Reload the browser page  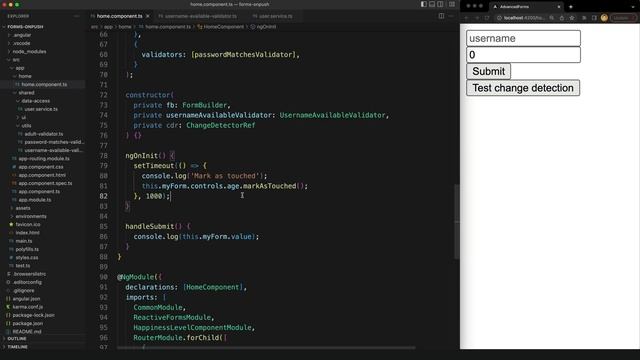[487, 18]
